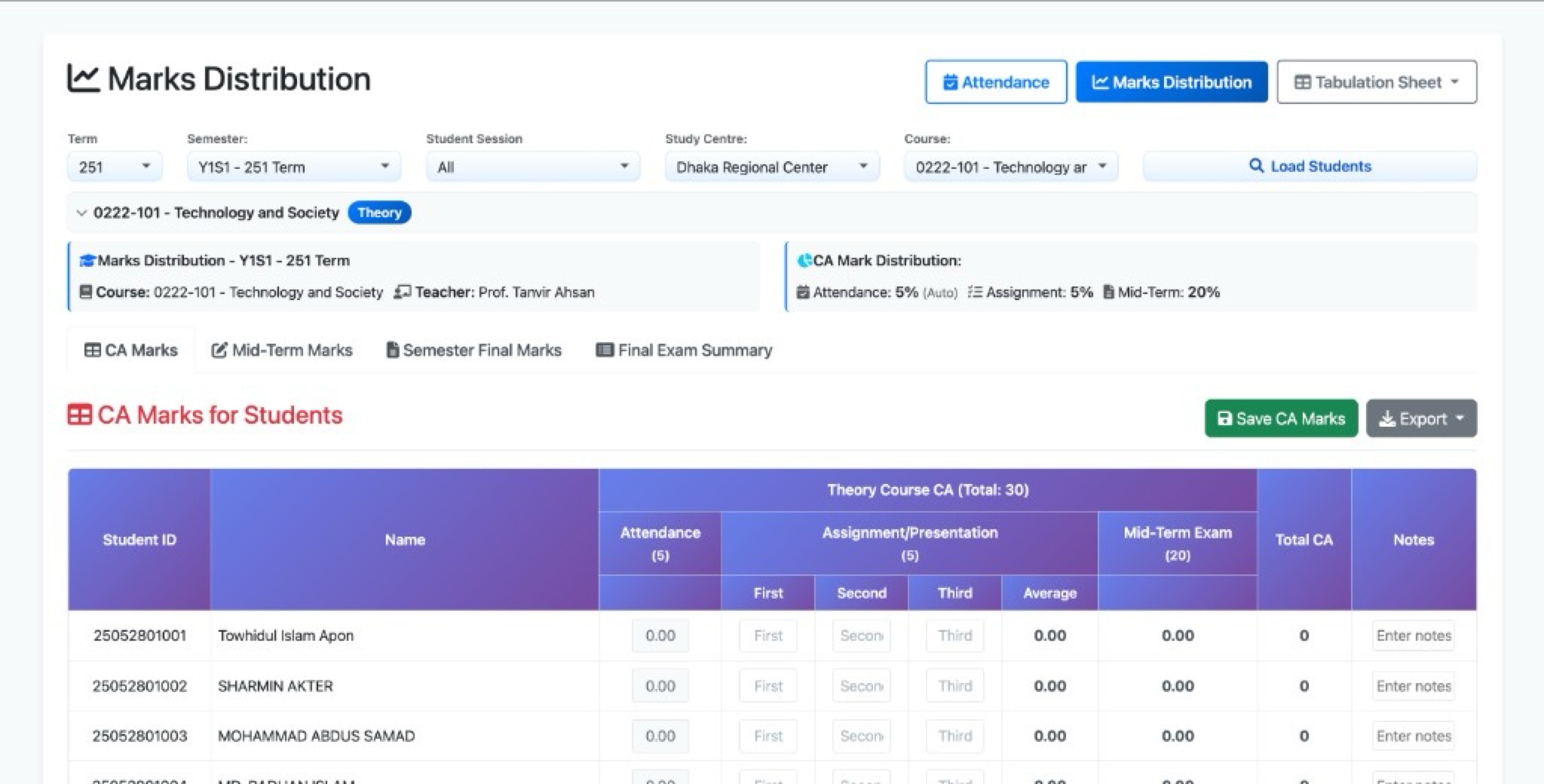Click the floppy disk icon on Save CA Marks
1544x784 pixels.
pyautogui.click(x=1224, y=418)
